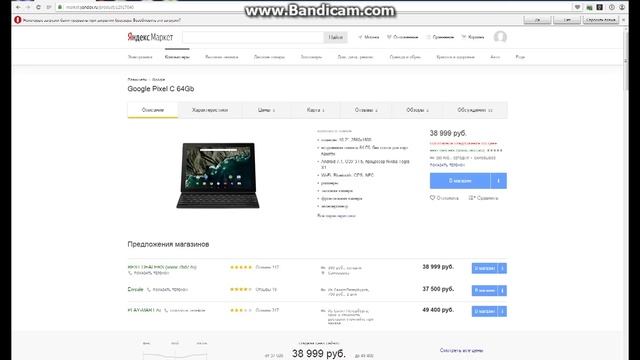The image size is (640, 360).
Task: Expand the Ещё menu in category bar
Action: pyautogui.click(x=520, y=57)
